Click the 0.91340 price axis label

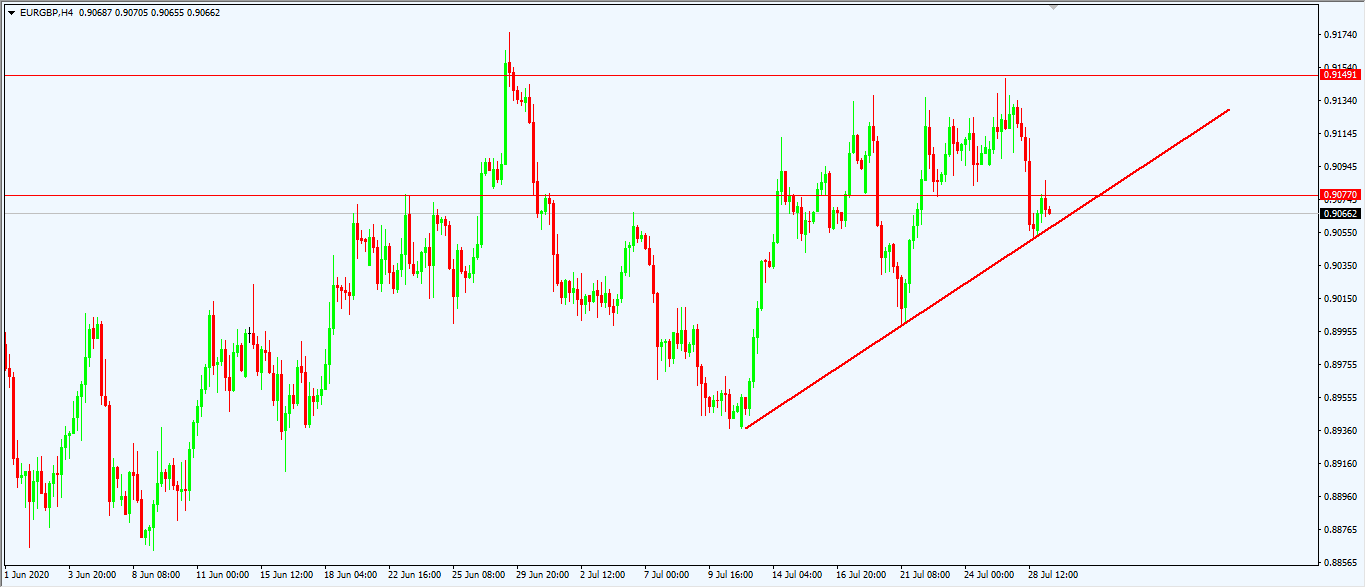[x=1340, y=101]
